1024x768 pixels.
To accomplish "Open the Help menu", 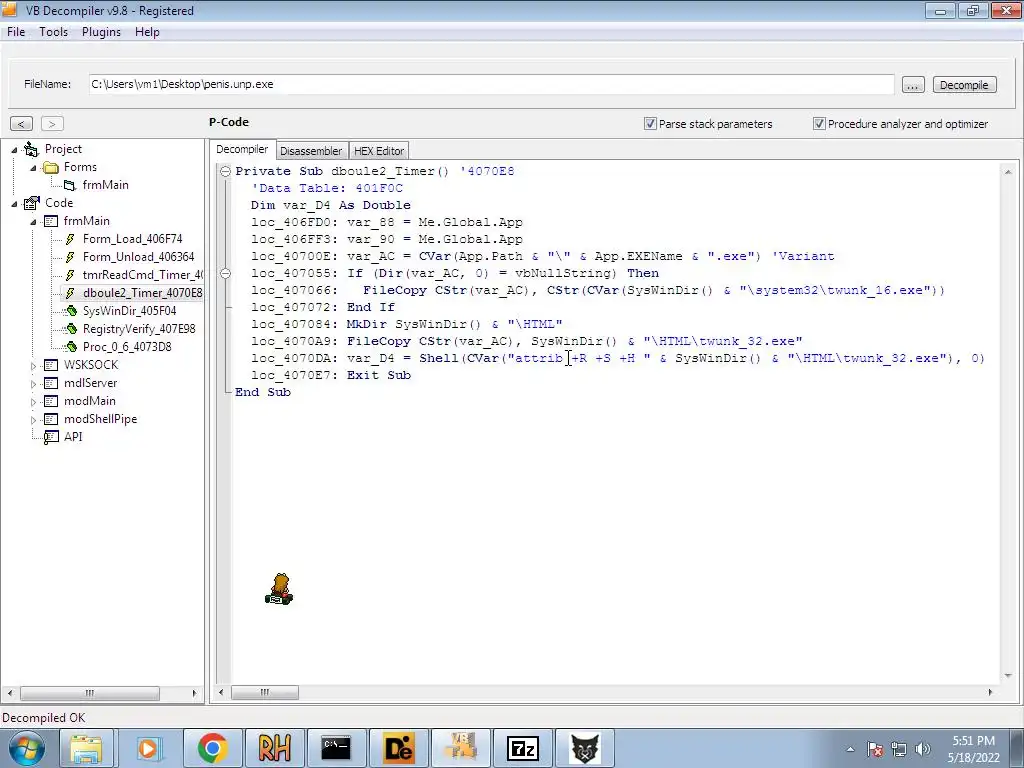I will point(147,32).
